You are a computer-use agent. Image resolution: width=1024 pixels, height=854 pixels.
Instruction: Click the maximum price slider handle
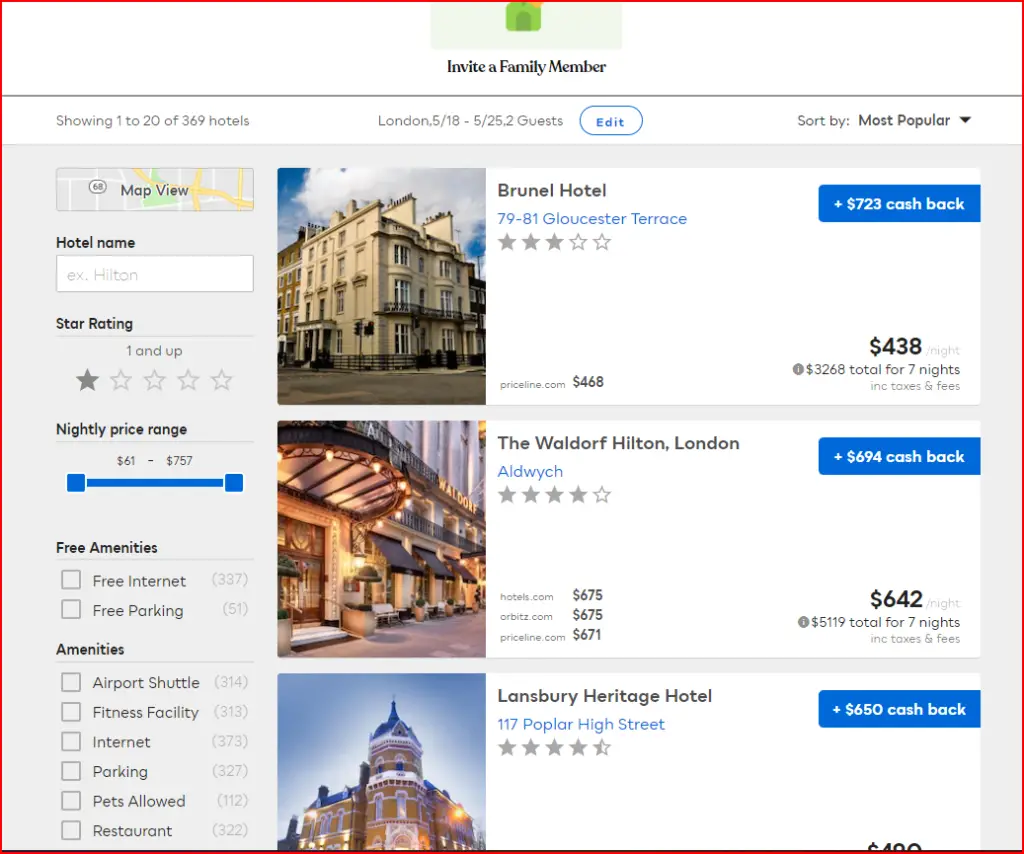click(x=234, y=483)
